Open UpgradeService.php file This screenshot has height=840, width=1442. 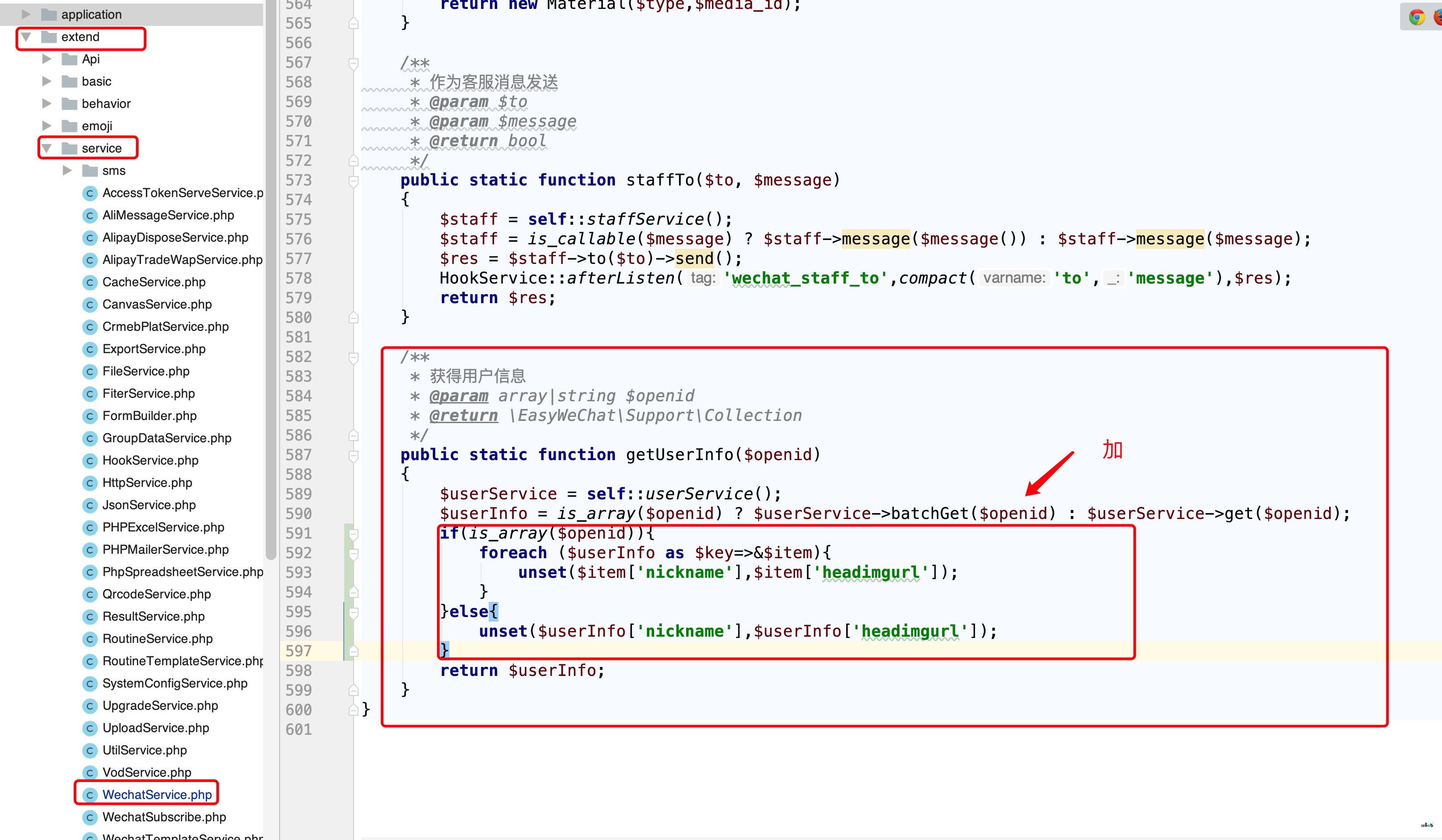coord(160,705)
